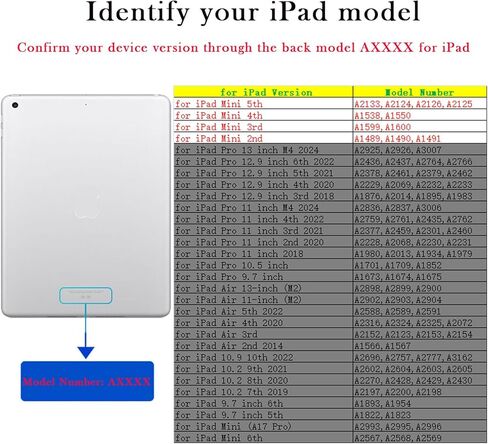
Task: Select the 'for iPad Mini 4th' row label
Action: click(x=219, y=116)
